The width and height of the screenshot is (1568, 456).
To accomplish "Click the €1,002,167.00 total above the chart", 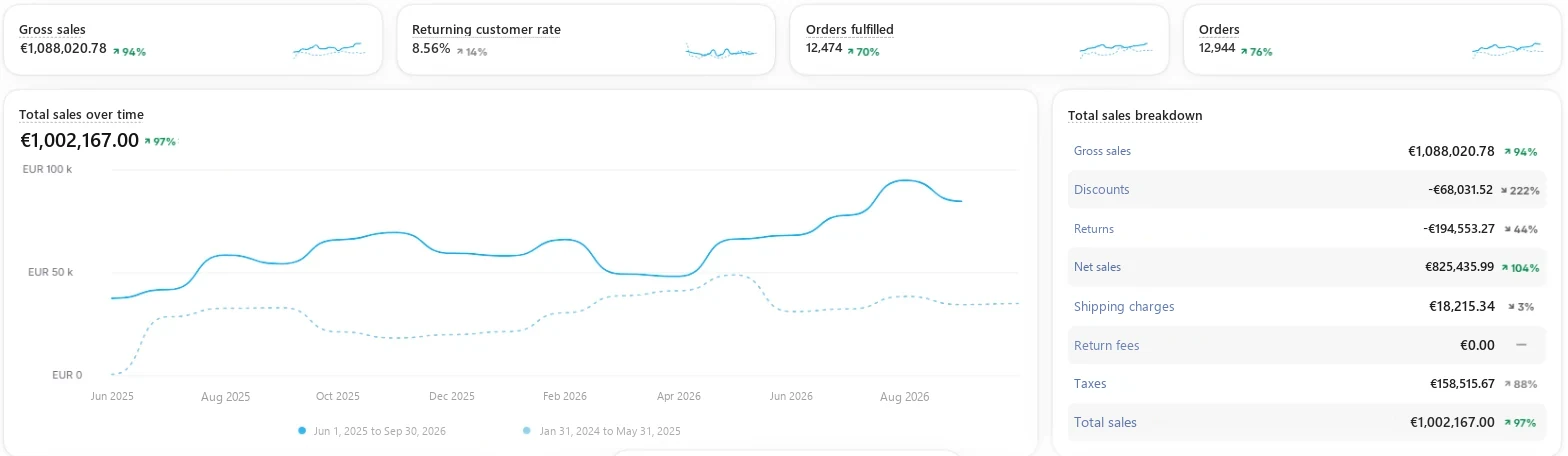I will [79, 141].
